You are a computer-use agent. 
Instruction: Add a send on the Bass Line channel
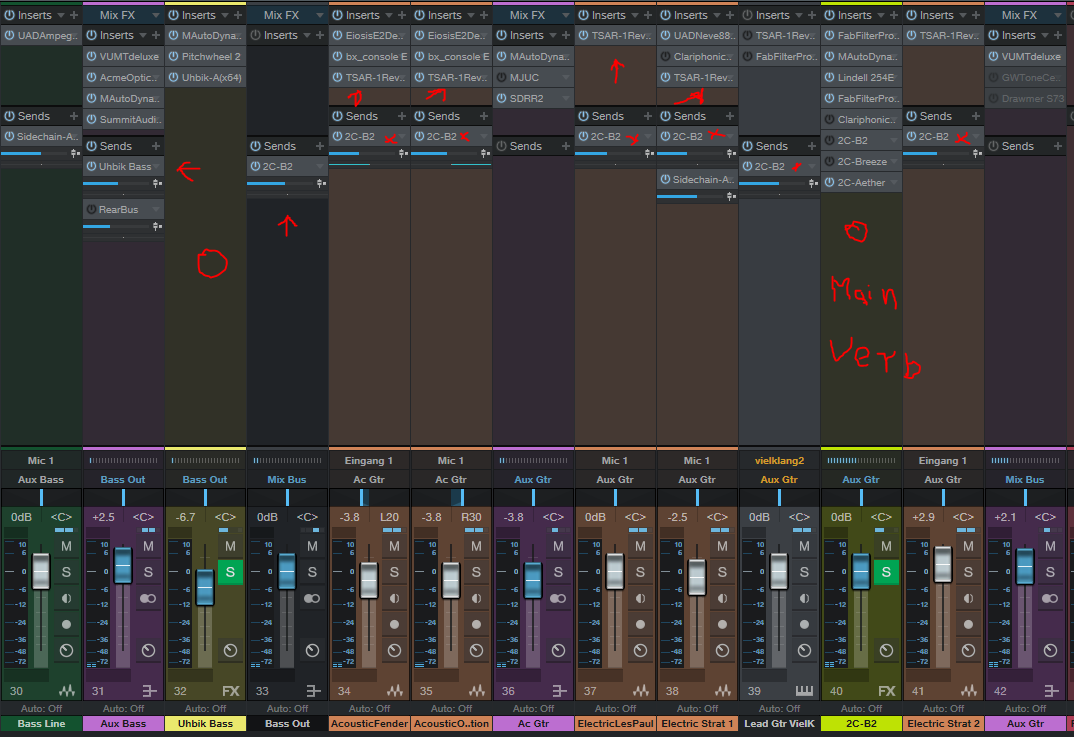pos(73,116)
